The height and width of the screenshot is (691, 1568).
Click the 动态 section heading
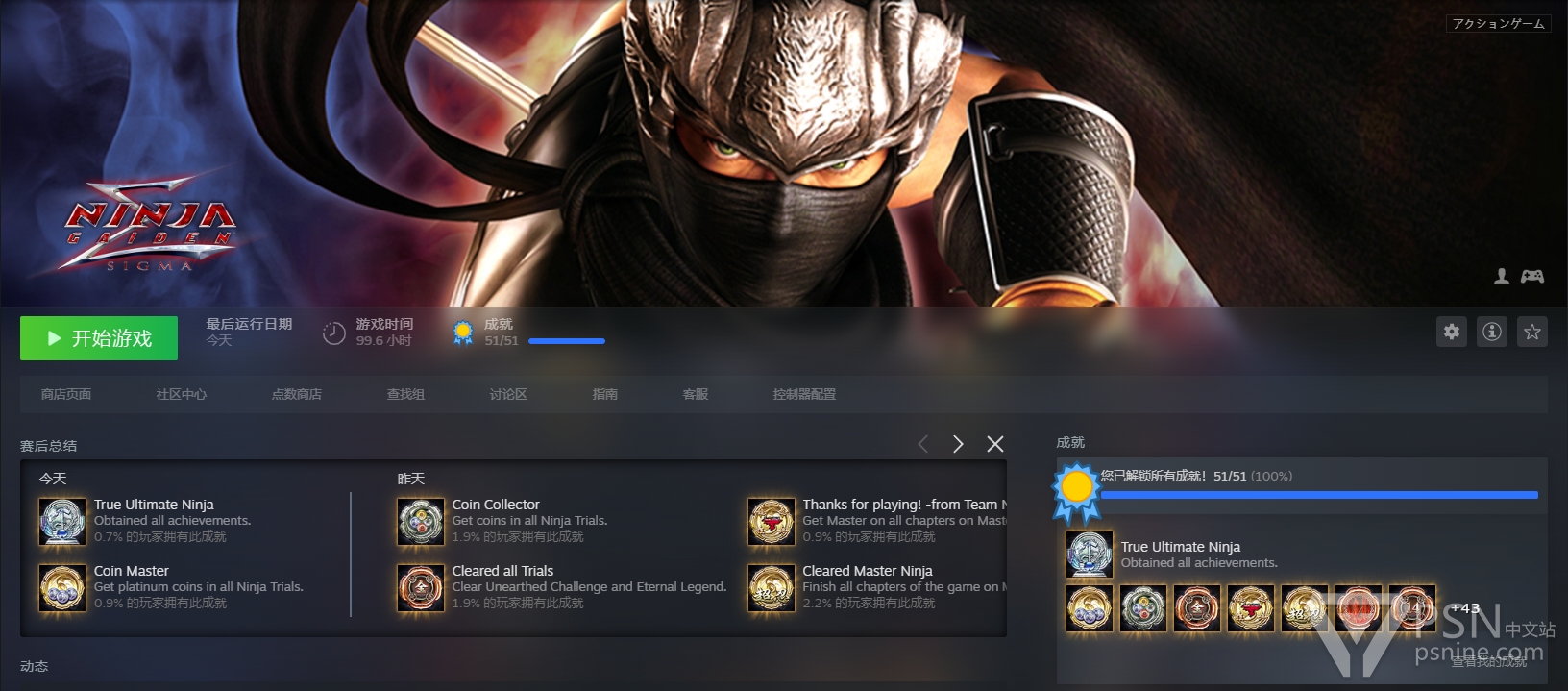pyautogui.click(x=35, y=666)
